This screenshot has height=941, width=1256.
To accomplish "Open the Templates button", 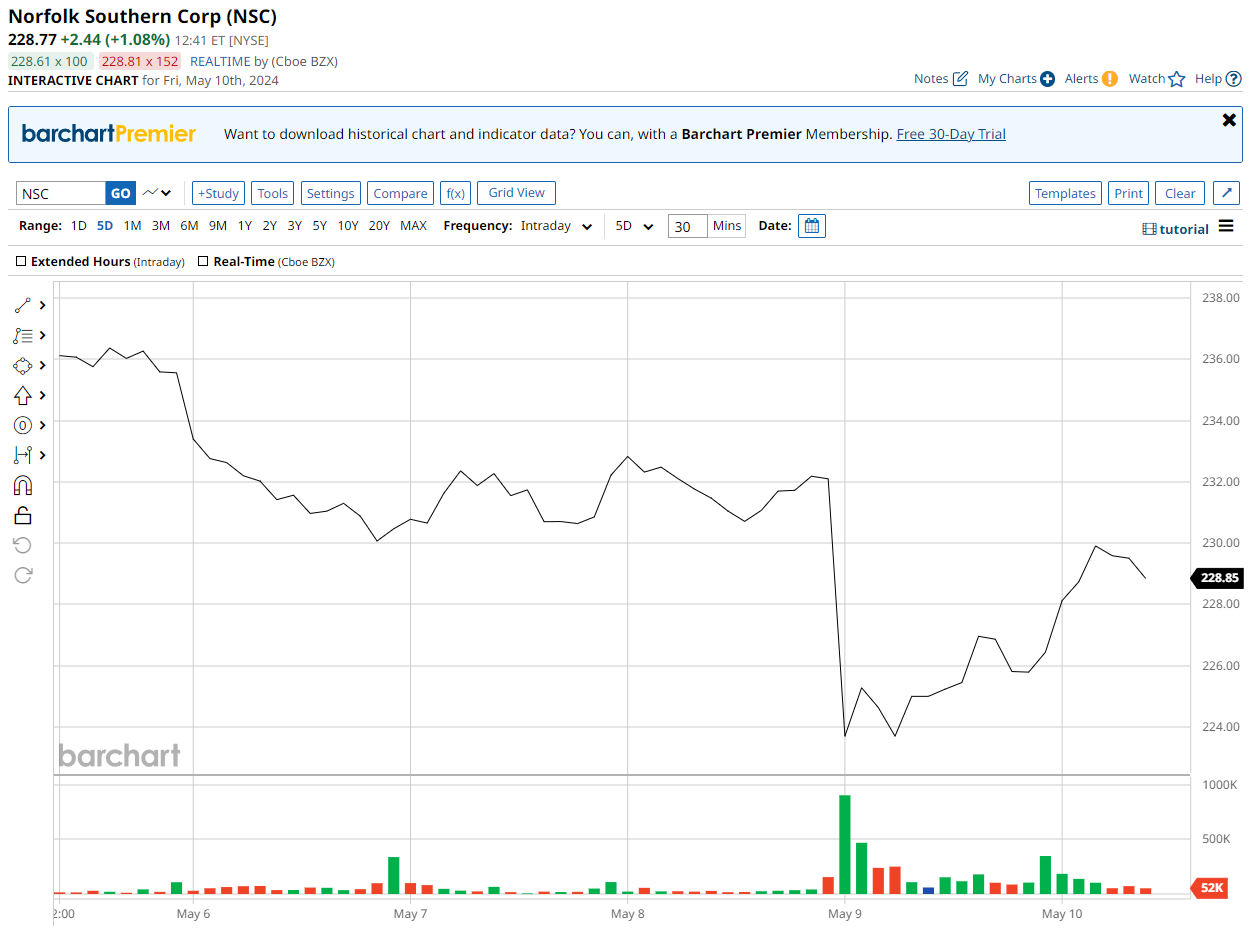I will point(1065,193).
